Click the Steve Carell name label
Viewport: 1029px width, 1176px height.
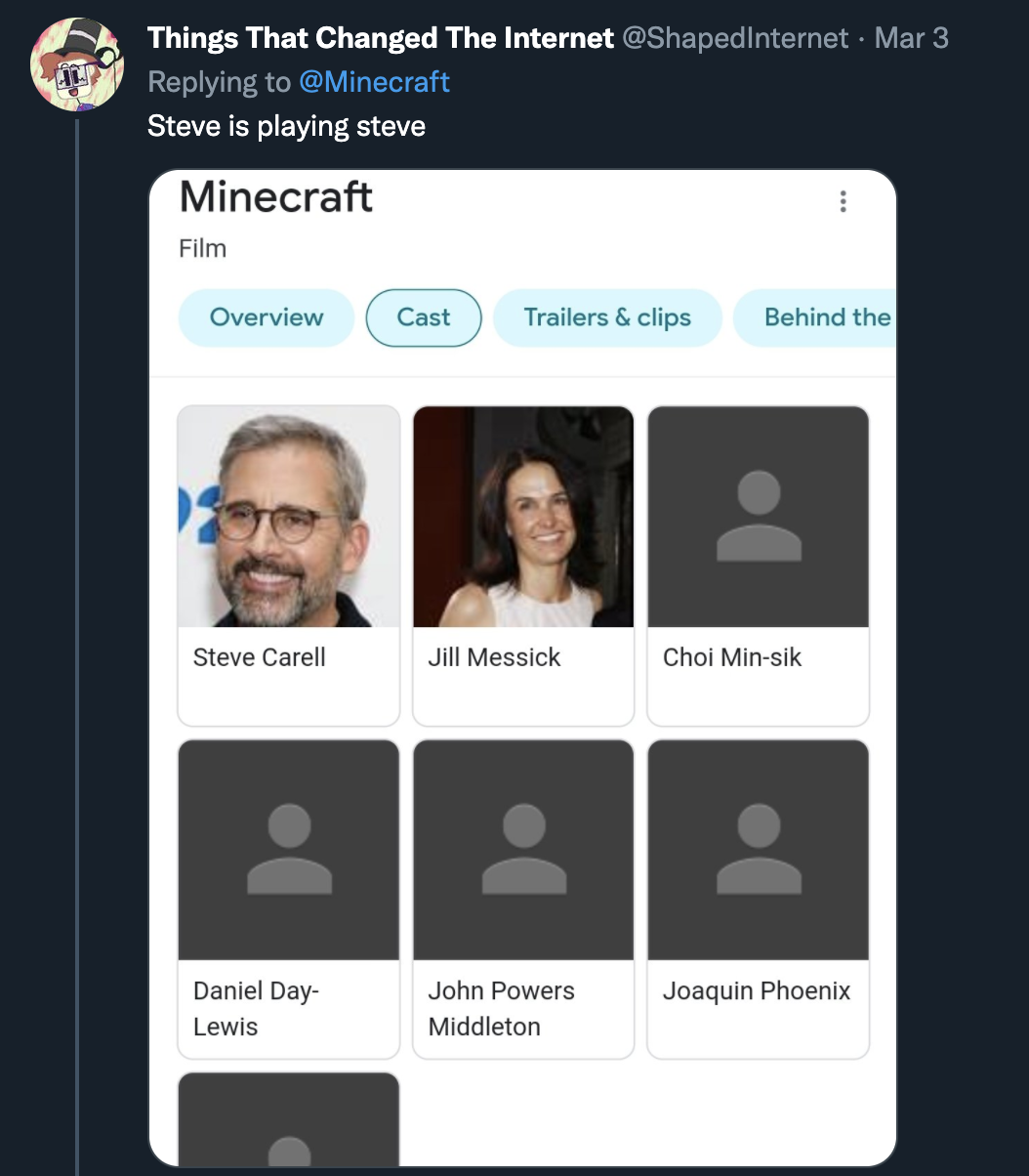[260, 657]
